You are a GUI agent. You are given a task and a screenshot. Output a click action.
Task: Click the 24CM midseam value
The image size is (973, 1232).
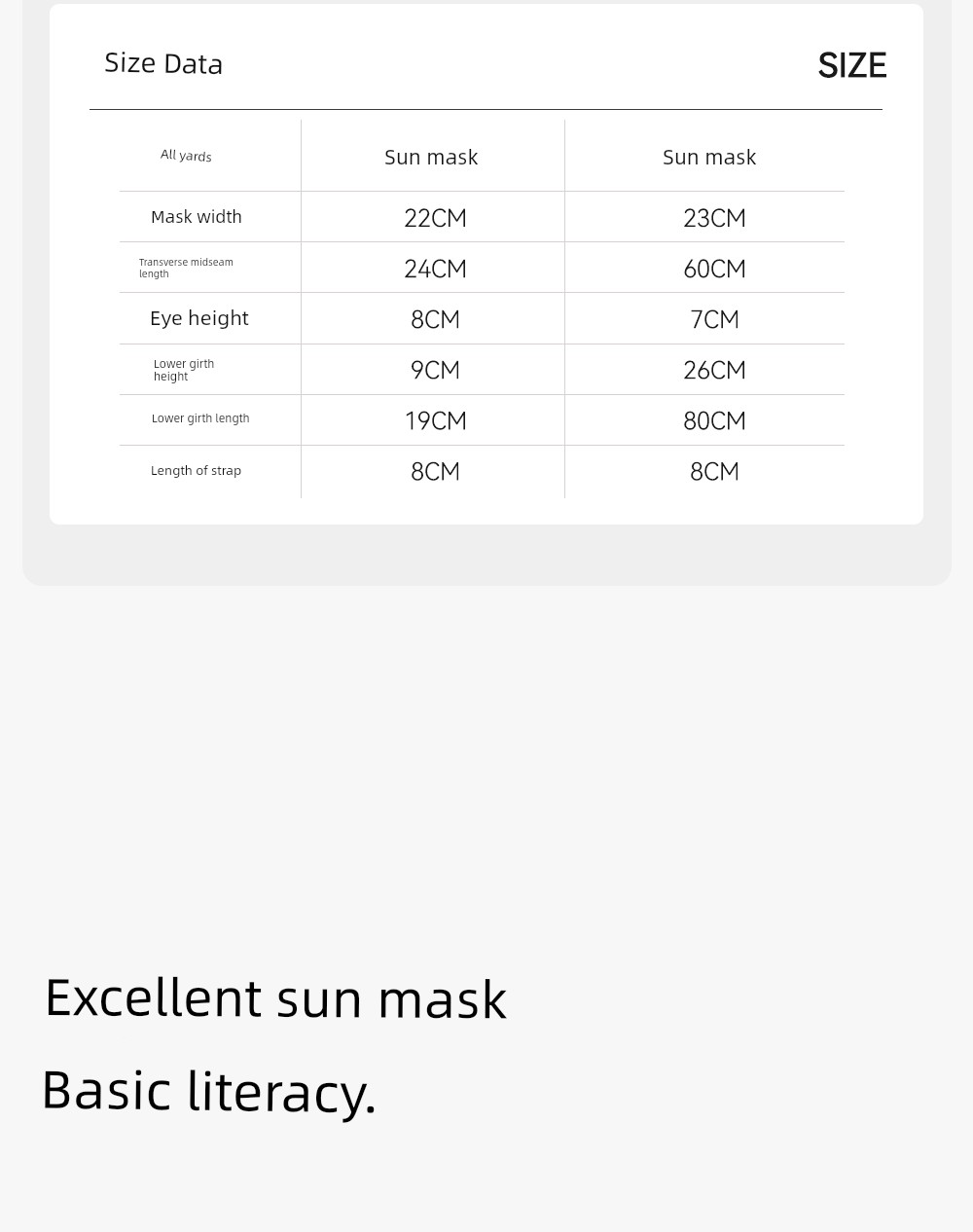pos(435,269)
